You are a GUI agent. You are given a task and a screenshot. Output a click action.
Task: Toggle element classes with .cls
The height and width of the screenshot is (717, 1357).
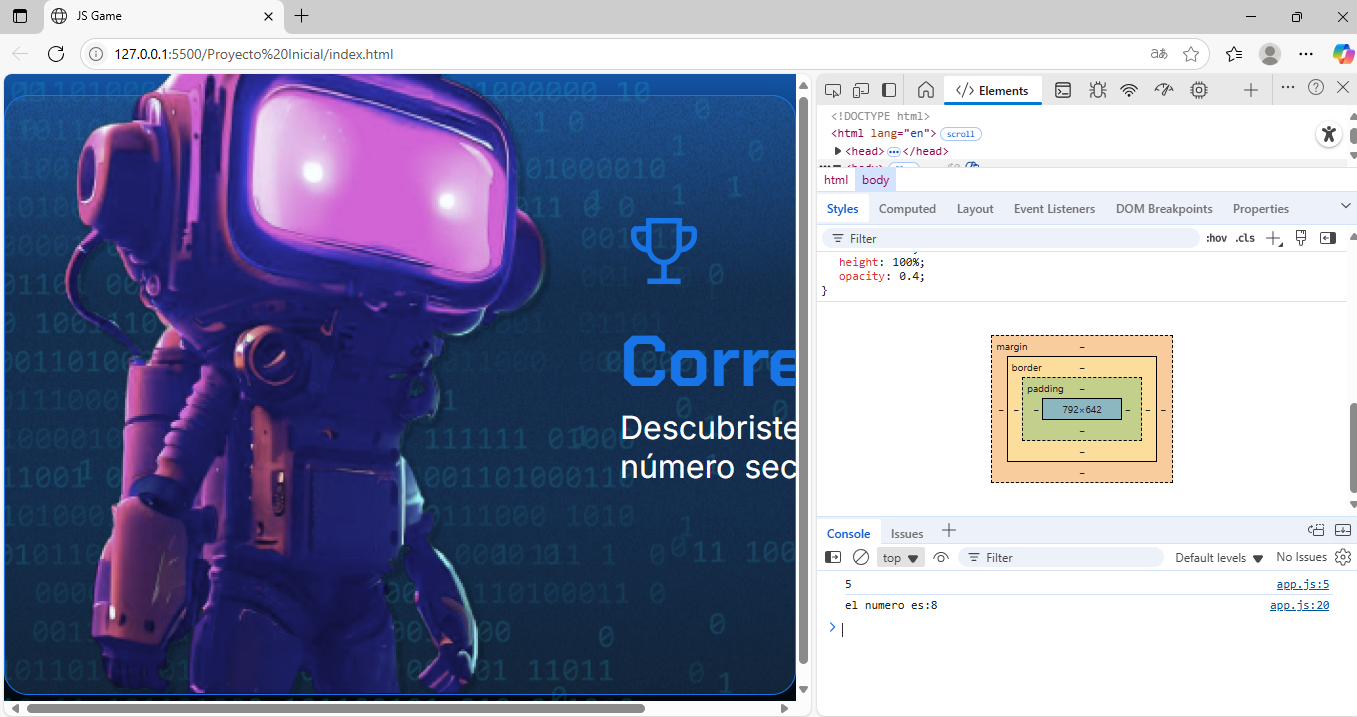coord(1245,238)
